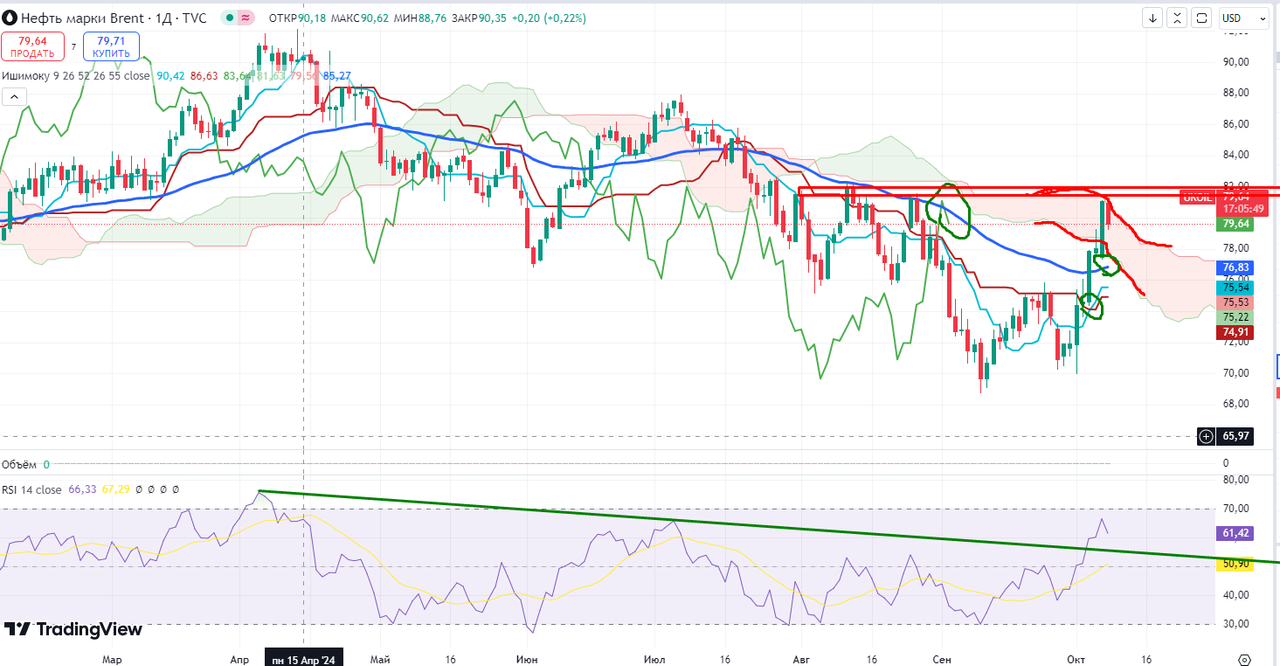The image size is (1280, 666).
Task: Collapse the indicator legend with chevron
Action: click(x=14, y=97)
